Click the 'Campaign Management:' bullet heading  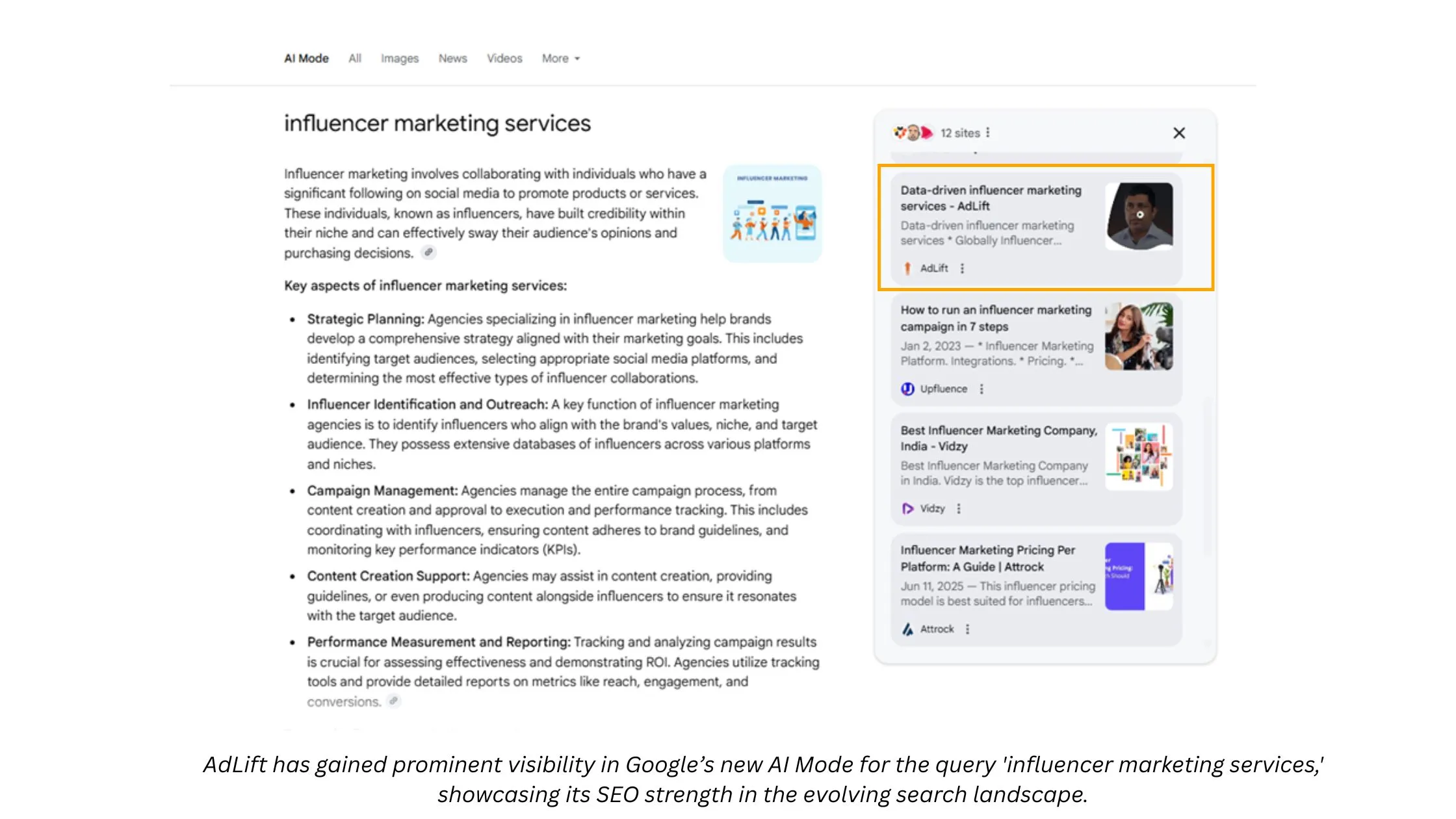382,491
